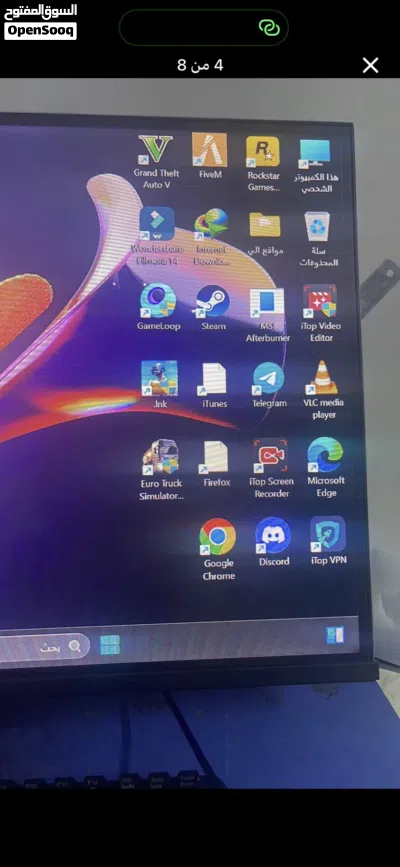Image resolution: width=400 pixels, height=867 pixels.
Task: Open the Discord shortcut
Action: 273,535
